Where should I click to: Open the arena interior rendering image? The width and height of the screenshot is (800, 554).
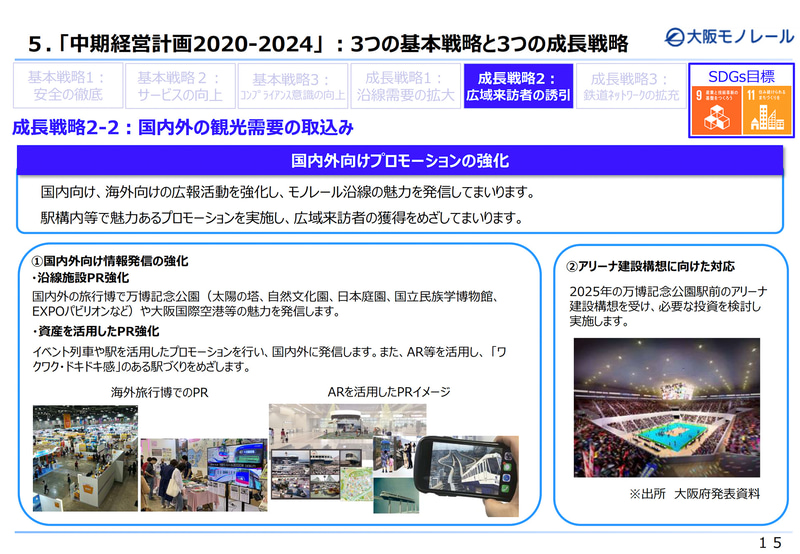[x=667, y=408]
